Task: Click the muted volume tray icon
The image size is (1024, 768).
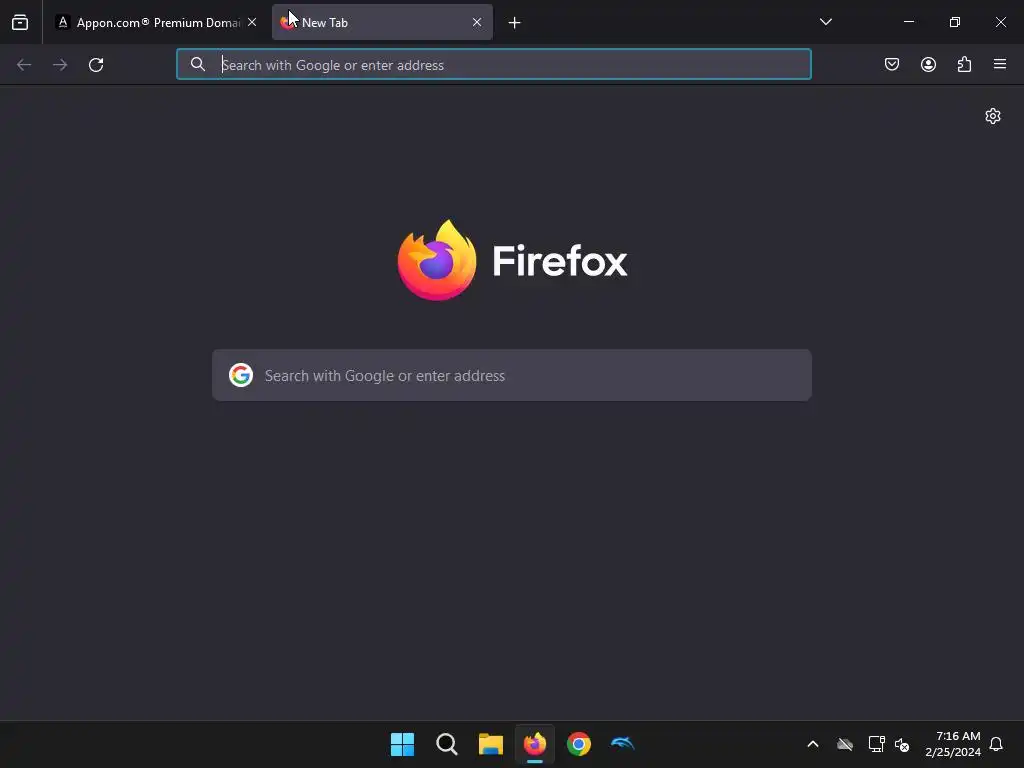Action: [902, 744]
